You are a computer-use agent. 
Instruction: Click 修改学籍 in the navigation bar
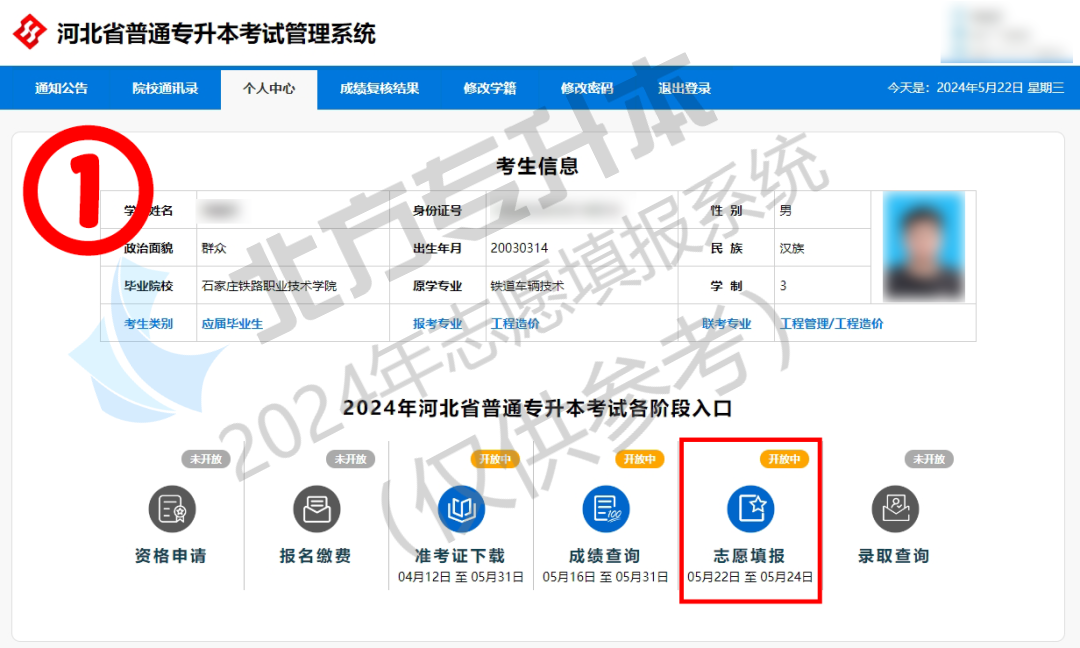pos(490,89)
